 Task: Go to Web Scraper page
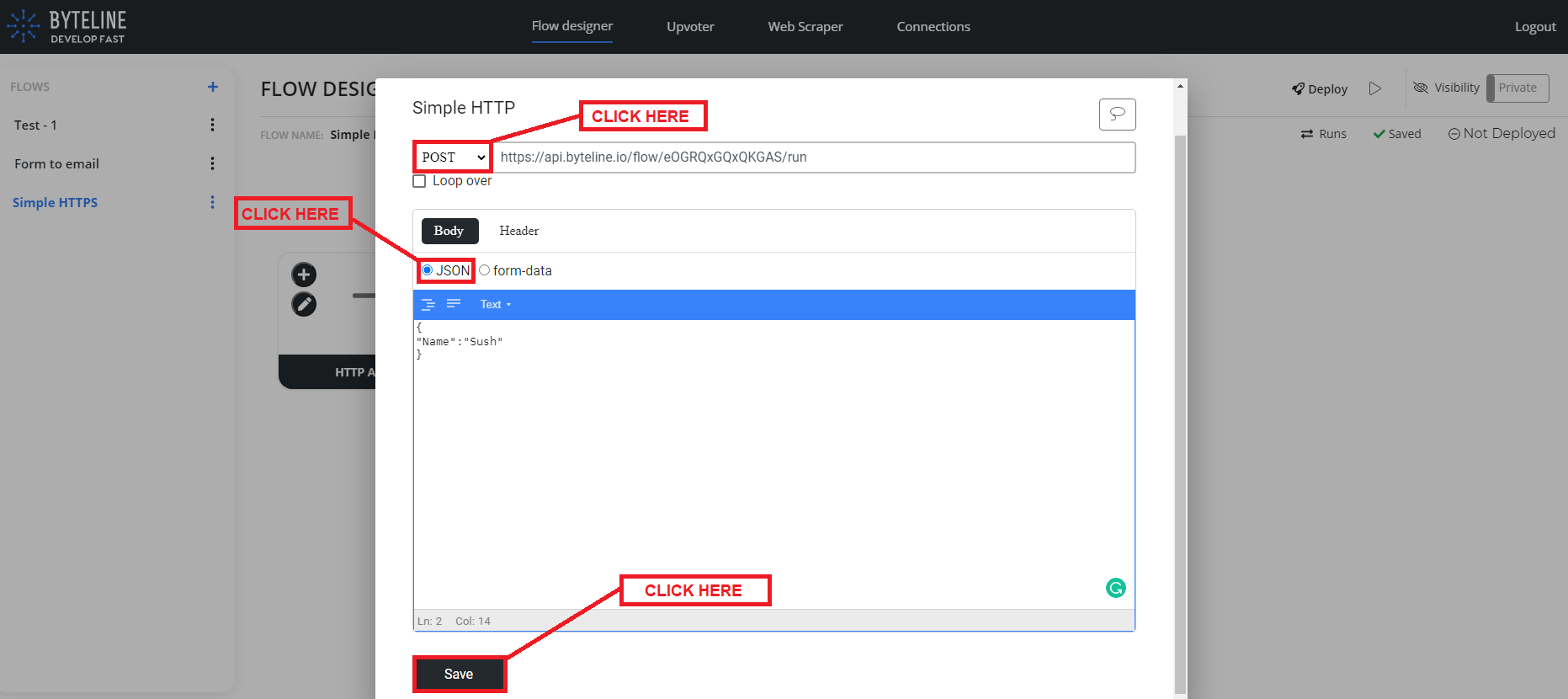click(x=805, y=27)
